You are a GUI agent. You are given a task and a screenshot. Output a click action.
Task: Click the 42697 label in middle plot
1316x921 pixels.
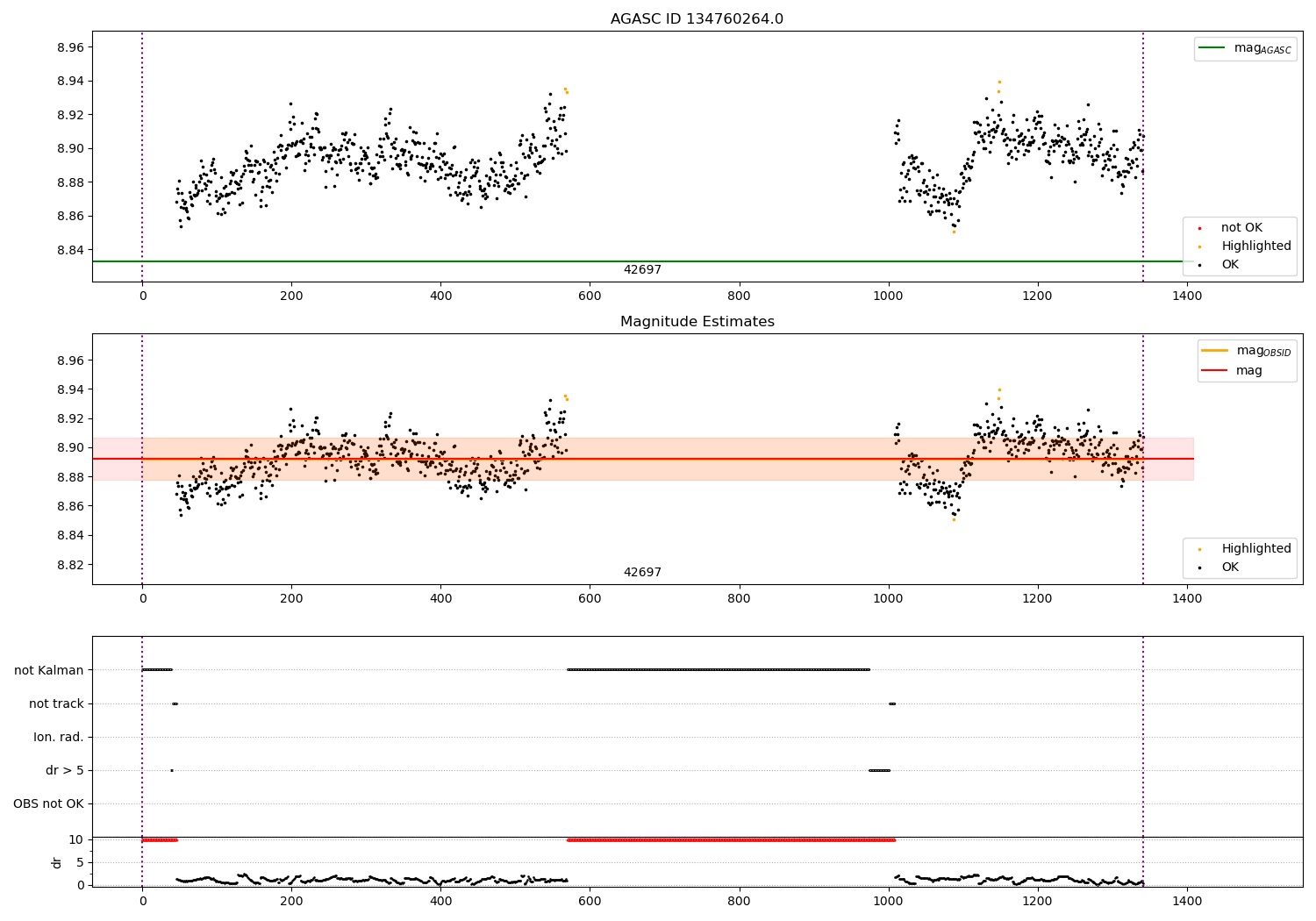[642, 573]
